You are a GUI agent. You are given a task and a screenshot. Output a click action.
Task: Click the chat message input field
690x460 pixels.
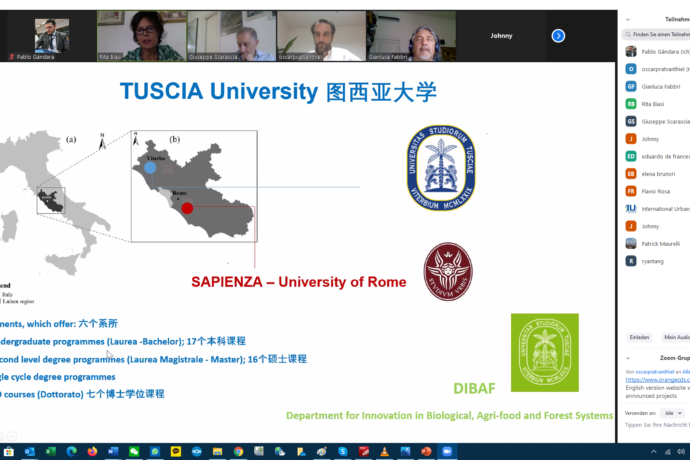(x=657, y=425)
